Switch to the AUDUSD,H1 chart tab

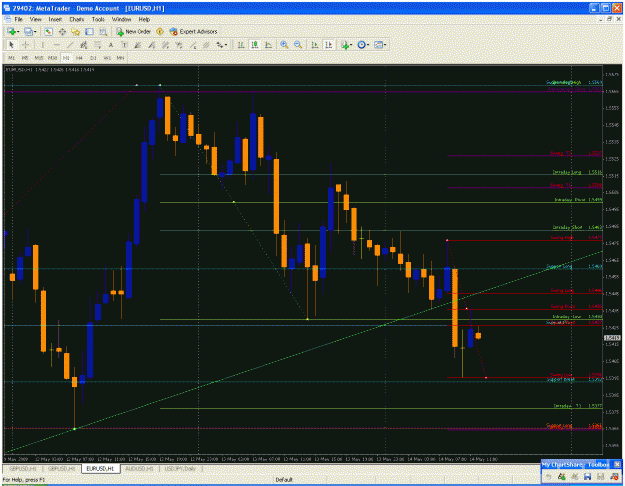tap(140, 468)
